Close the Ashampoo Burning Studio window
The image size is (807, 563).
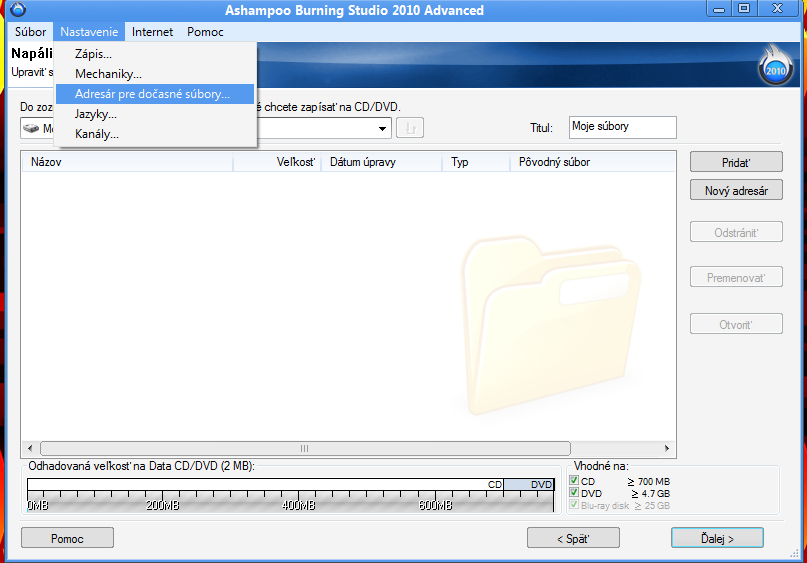pos(778,9)
